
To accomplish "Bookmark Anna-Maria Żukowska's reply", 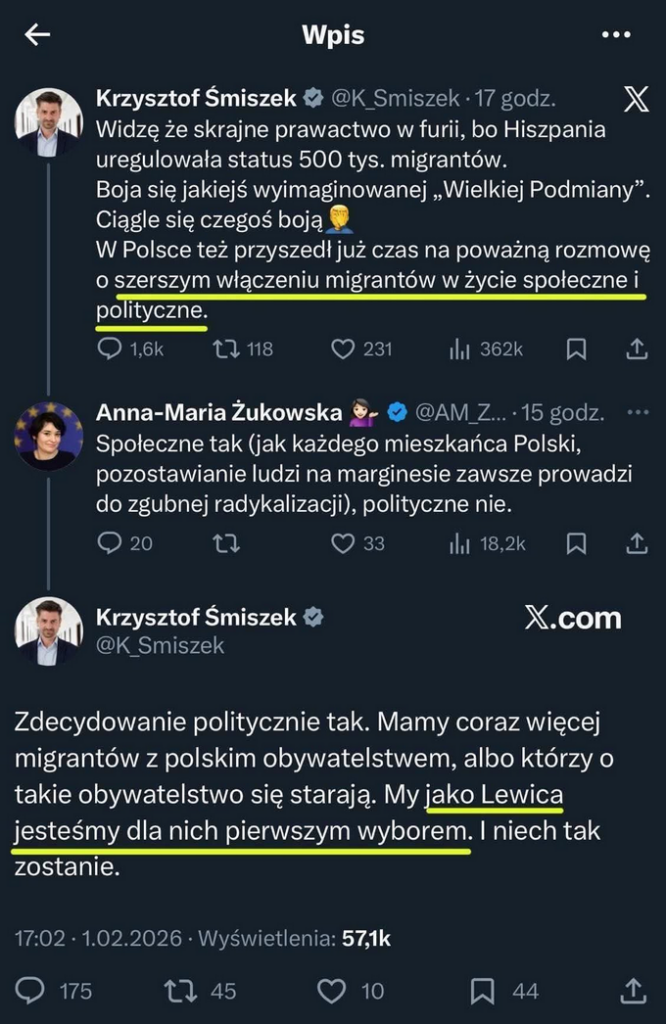I will pos(577,543).
